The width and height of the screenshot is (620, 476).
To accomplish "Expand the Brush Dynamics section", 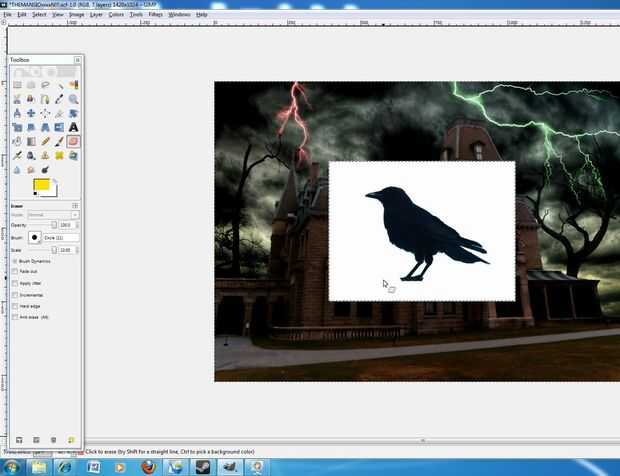I will tap(15, 261).
